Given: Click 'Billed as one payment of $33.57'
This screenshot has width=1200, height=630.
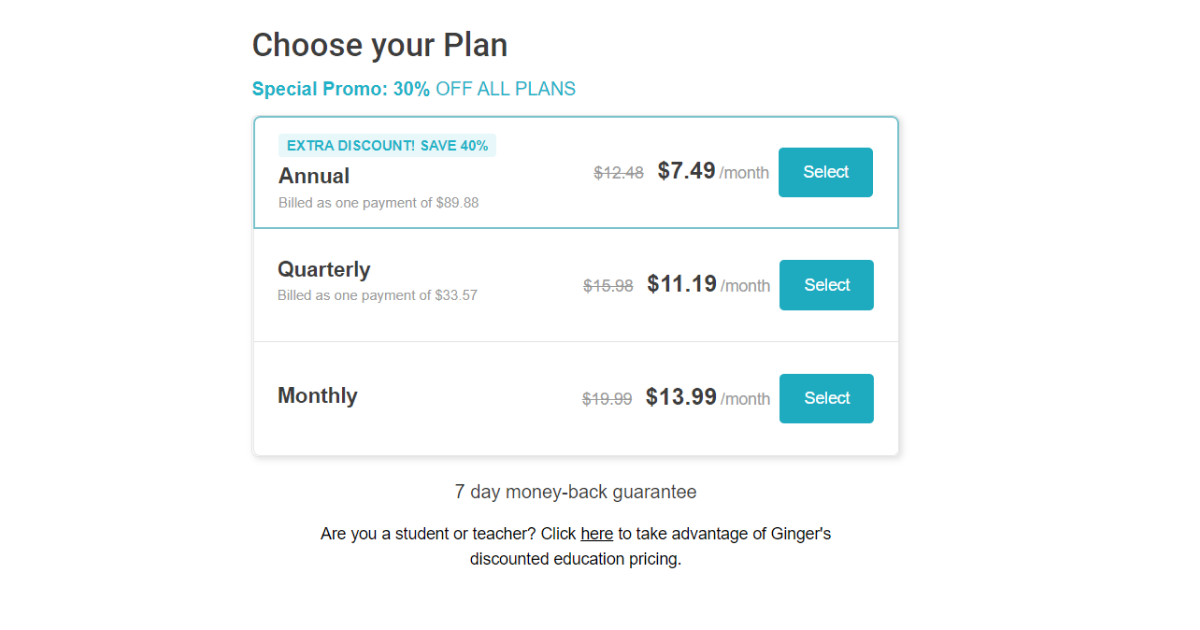Looking at the screenshot, I should pos(377,295).
